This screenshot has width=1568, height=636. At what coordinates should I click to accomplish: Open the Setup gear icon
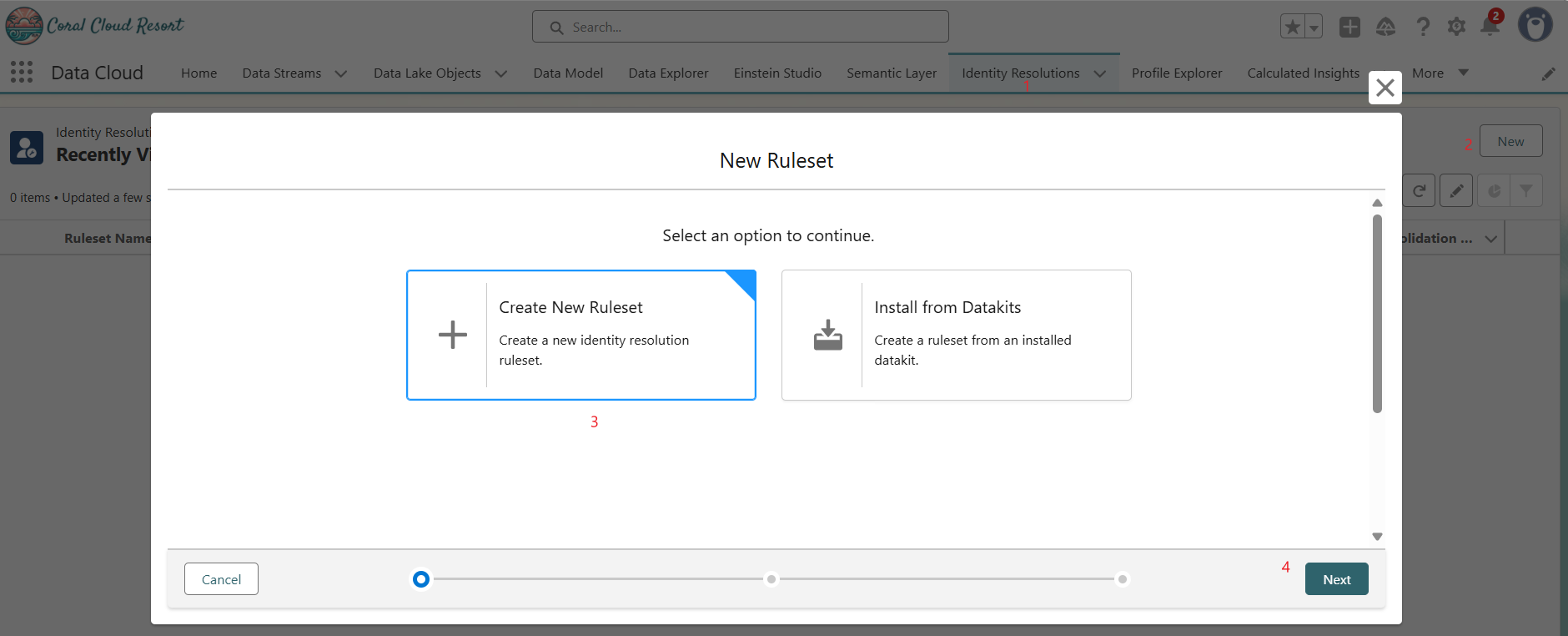click(1456, 27)
